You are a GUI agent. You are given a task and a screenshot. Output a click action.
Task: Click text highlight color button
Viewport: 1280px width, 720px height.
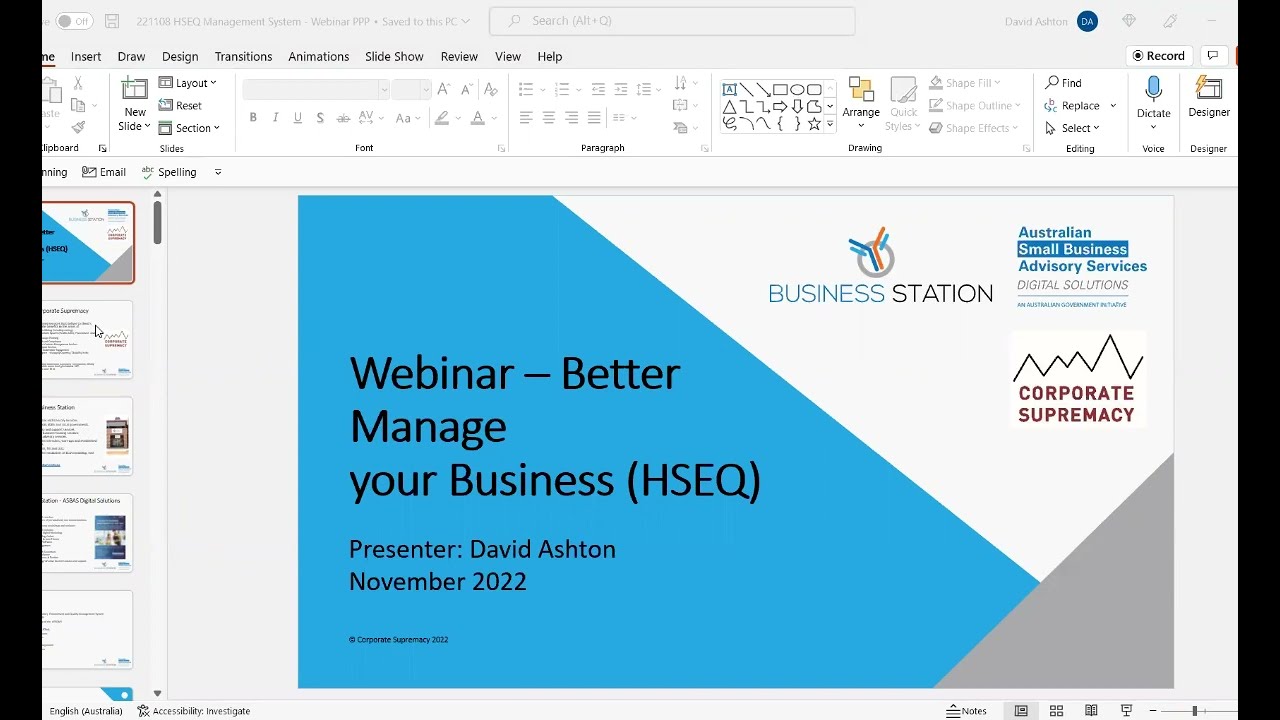coord(441,118)
